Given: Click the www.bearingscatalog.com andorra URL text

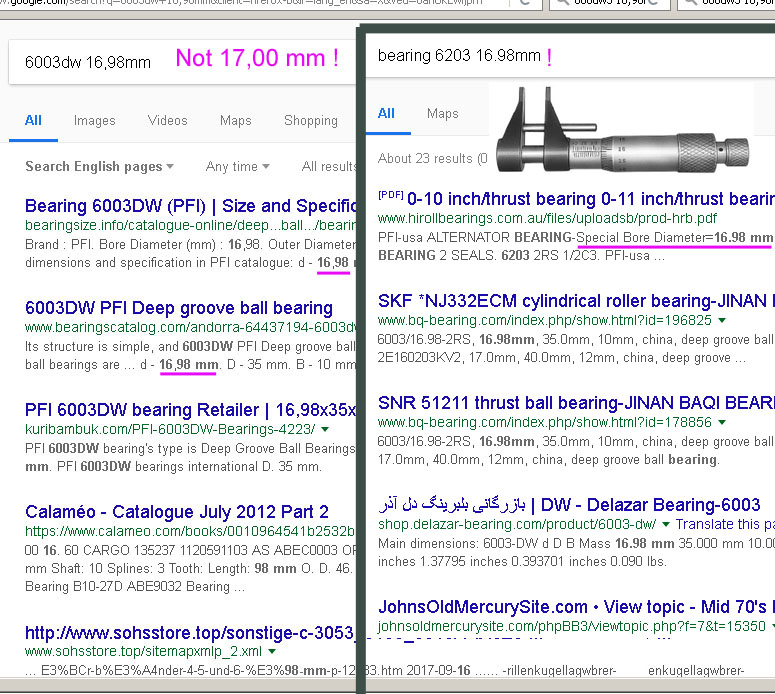Looking at the screenshot, I should point(190,327).
